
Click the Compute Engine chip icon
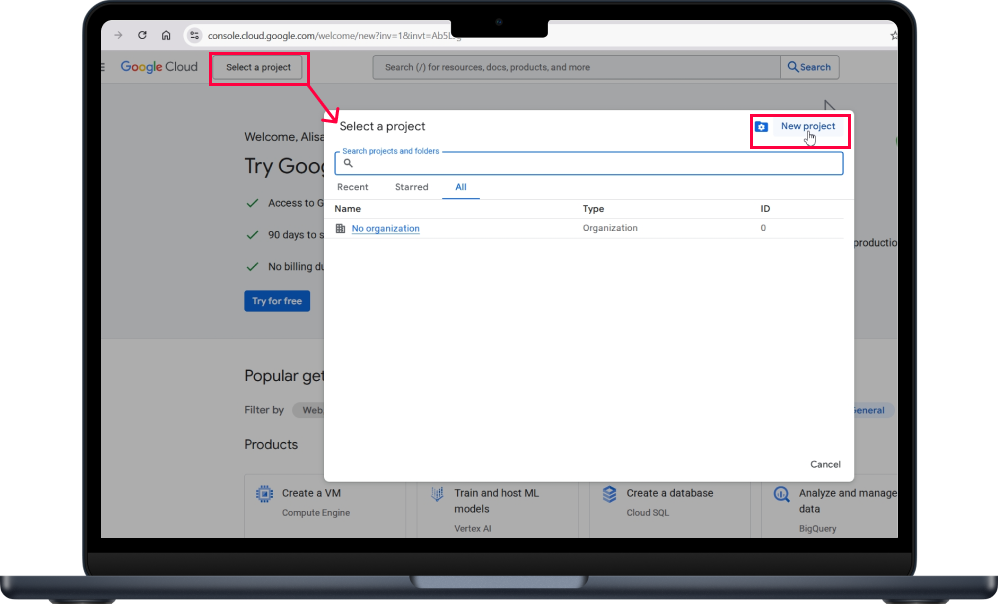point(264,494)
